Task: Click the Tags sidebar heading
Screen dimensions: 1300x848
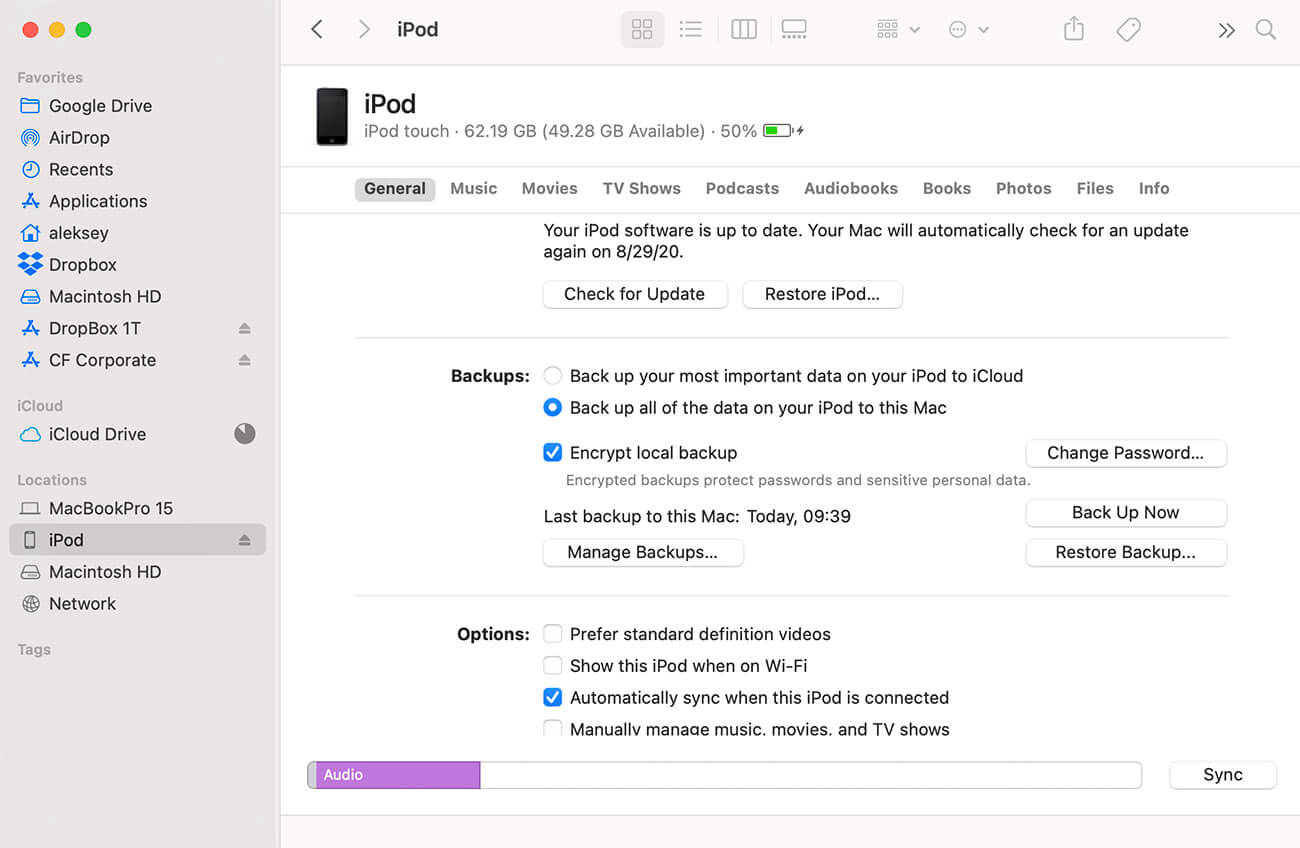Action: pyautogui.click(x=34, y=650)
